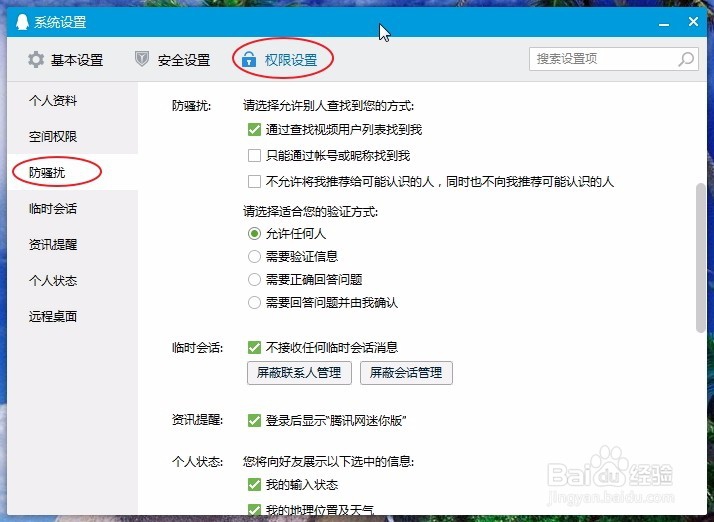Click the 个人状态: section label
The width and height of the screenshot is (714, 522).
coord(197,461)
